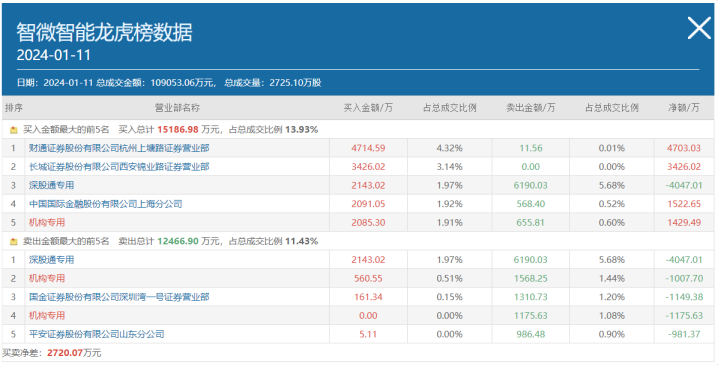Open 平安证券股份有限公司山东分公司 link

tap(96, 334)
